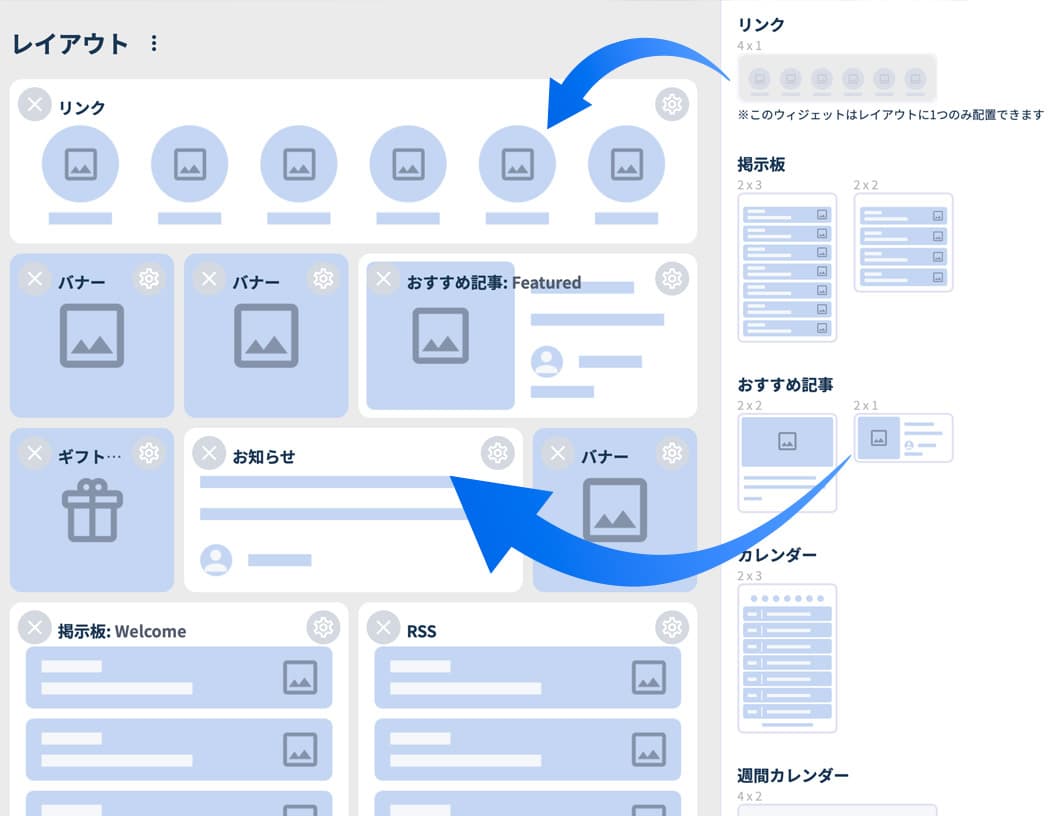
Task: Choose the 2x2 おすすめ記事 widget thumbnail
Action: tap(787, 462)
